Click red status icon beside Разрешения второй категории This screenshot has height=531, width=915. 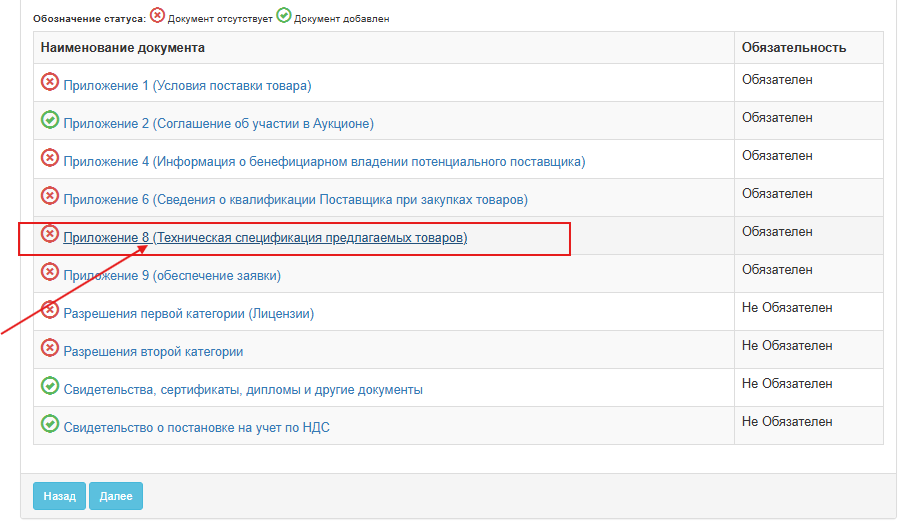(50, 348)
